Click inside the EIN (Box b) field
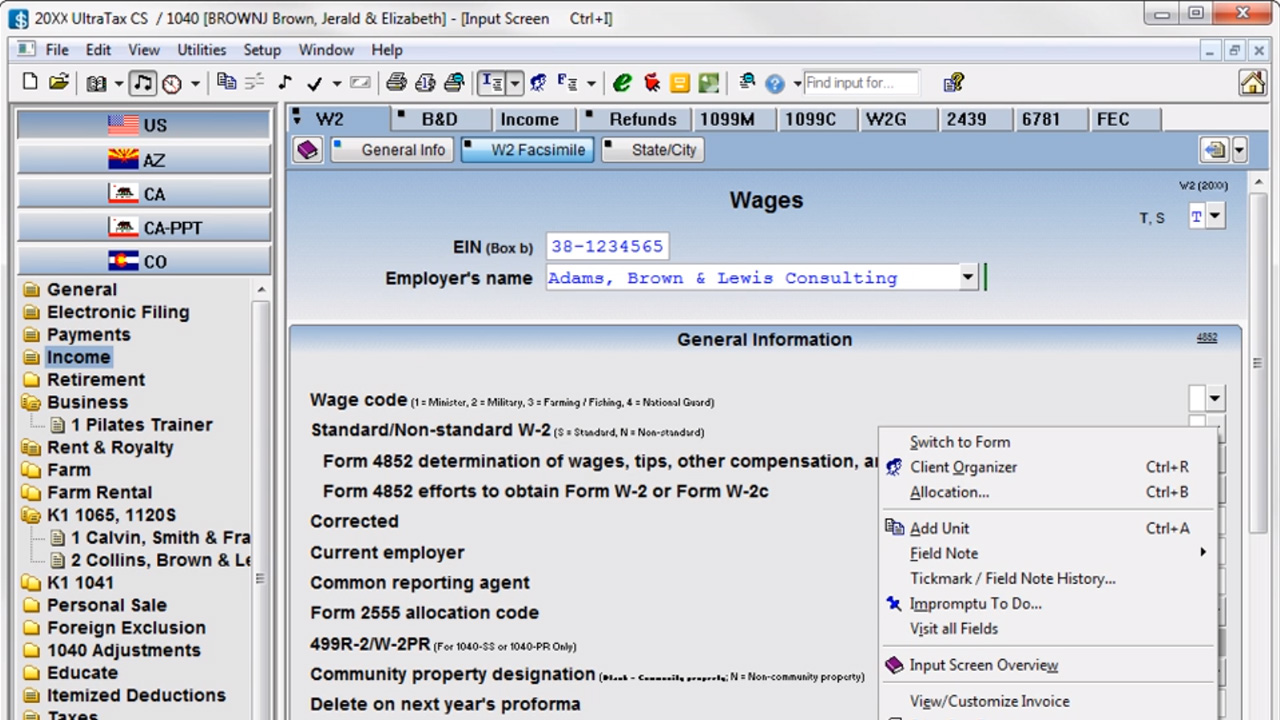The image size is (1280, 720). click(606, 247)
